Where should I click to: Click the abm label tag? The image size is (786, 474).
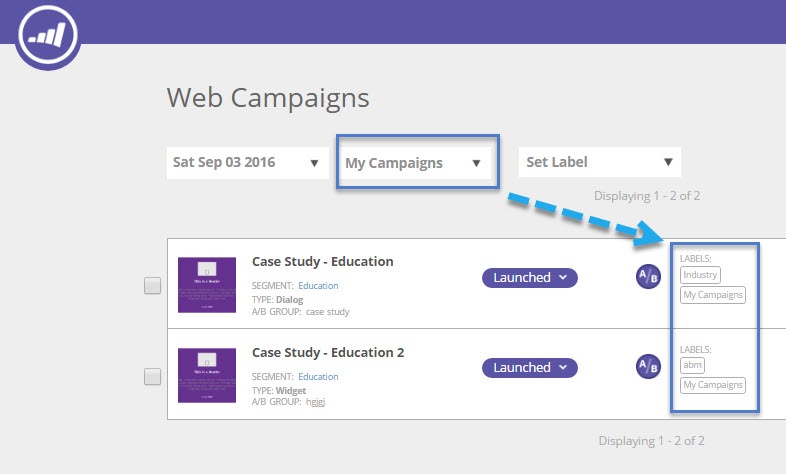tap(692, 365)
